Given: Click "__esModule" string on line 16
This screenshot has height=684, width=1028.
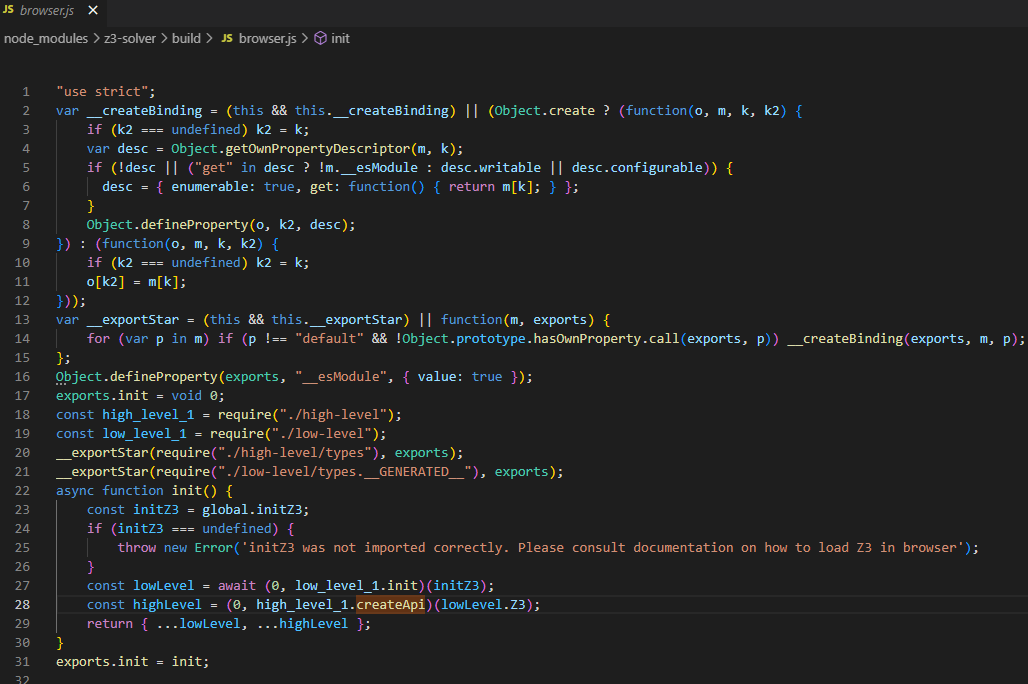Looking at the screenshot, I should (x=341, y=377).
